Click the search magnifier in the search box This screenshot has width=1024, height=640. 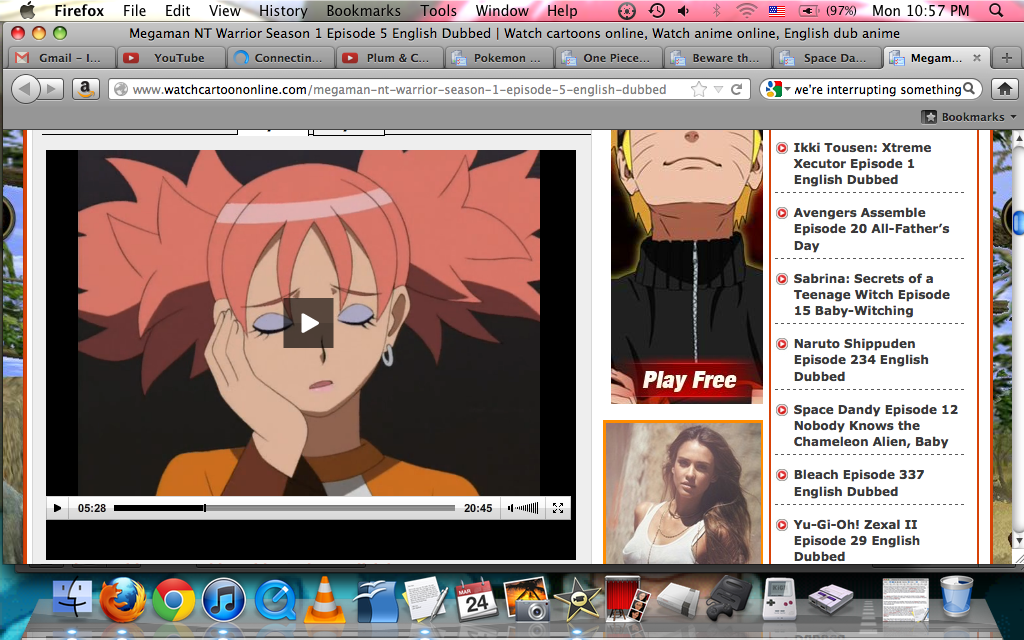969,89
